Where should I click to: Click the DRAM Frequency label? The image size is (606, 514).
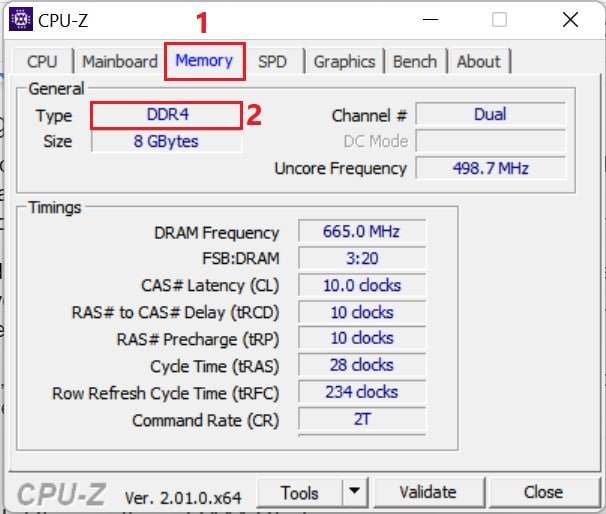(216, 233)
